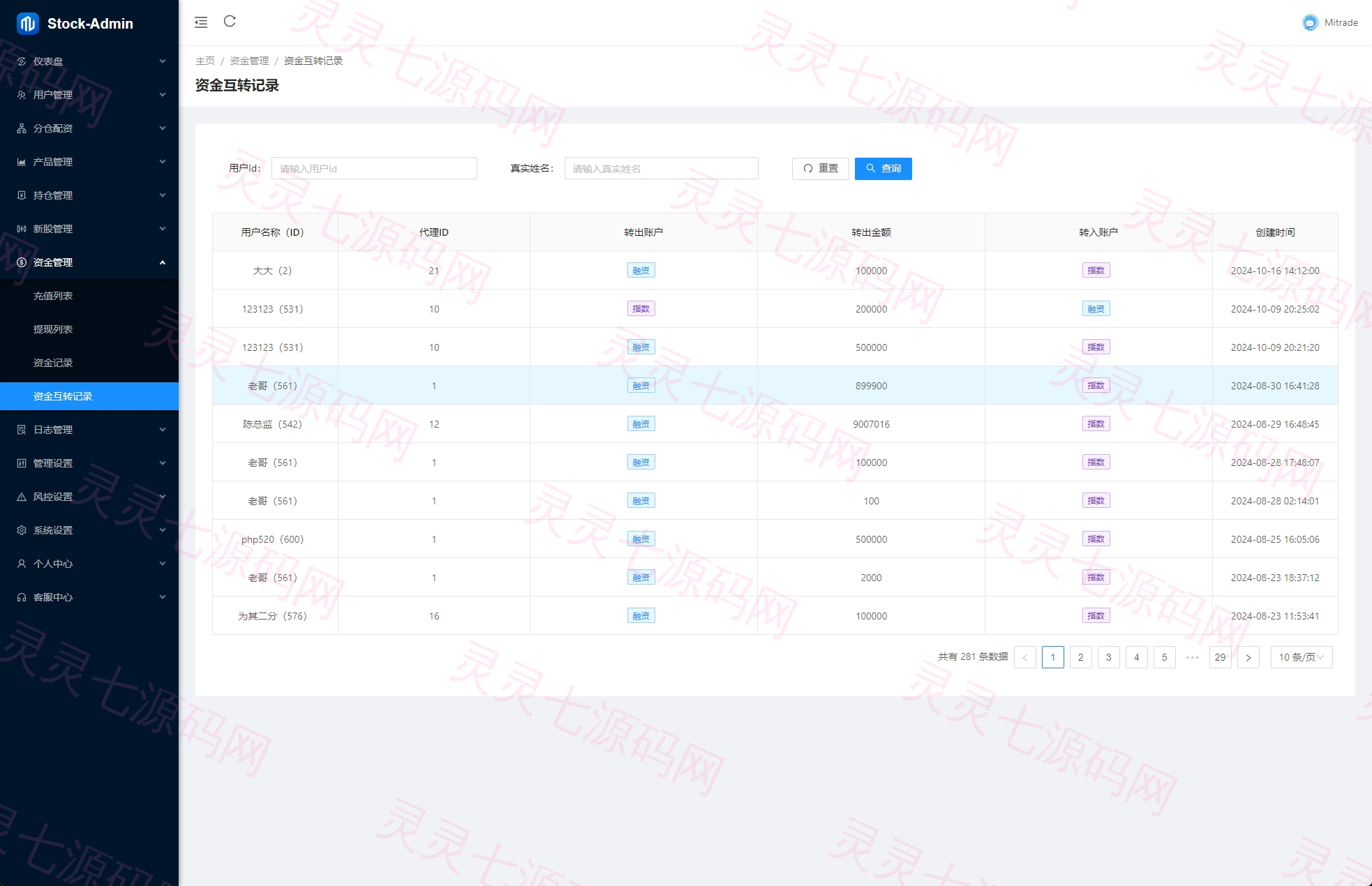Viewport: 1372px width, 886px height.
Task: Click the next page arrow
Action: (1248, 657)
